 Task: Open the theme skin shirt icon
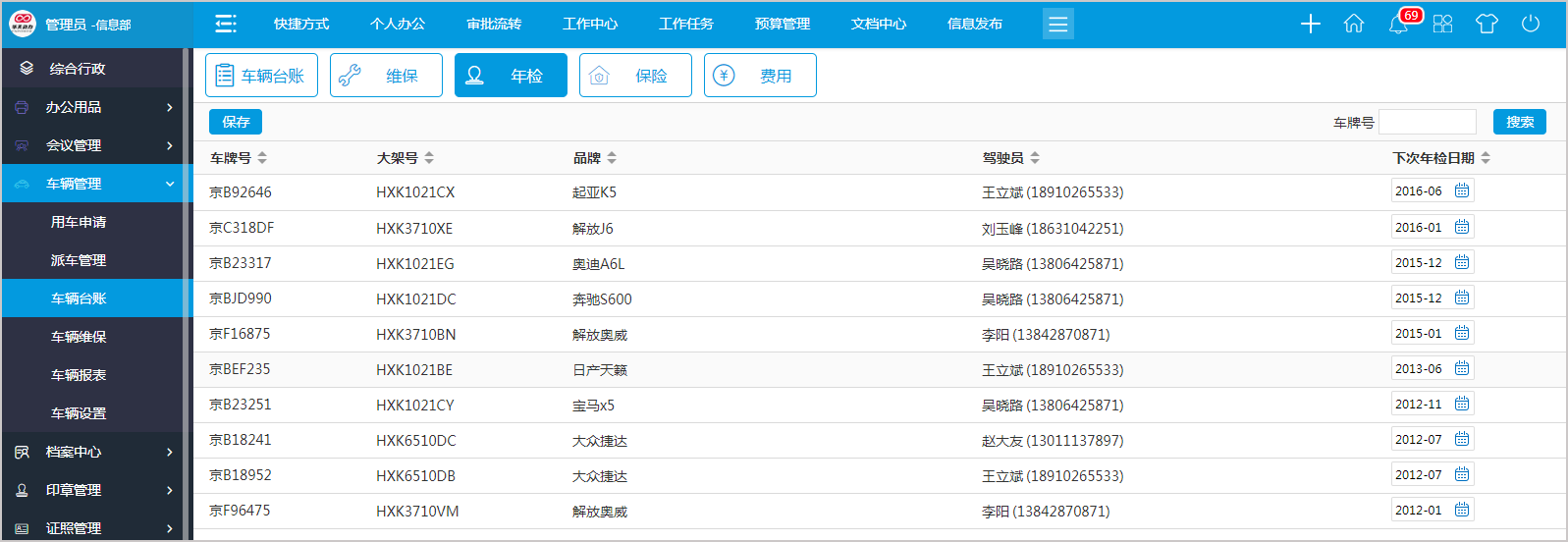pos(1487,25)
